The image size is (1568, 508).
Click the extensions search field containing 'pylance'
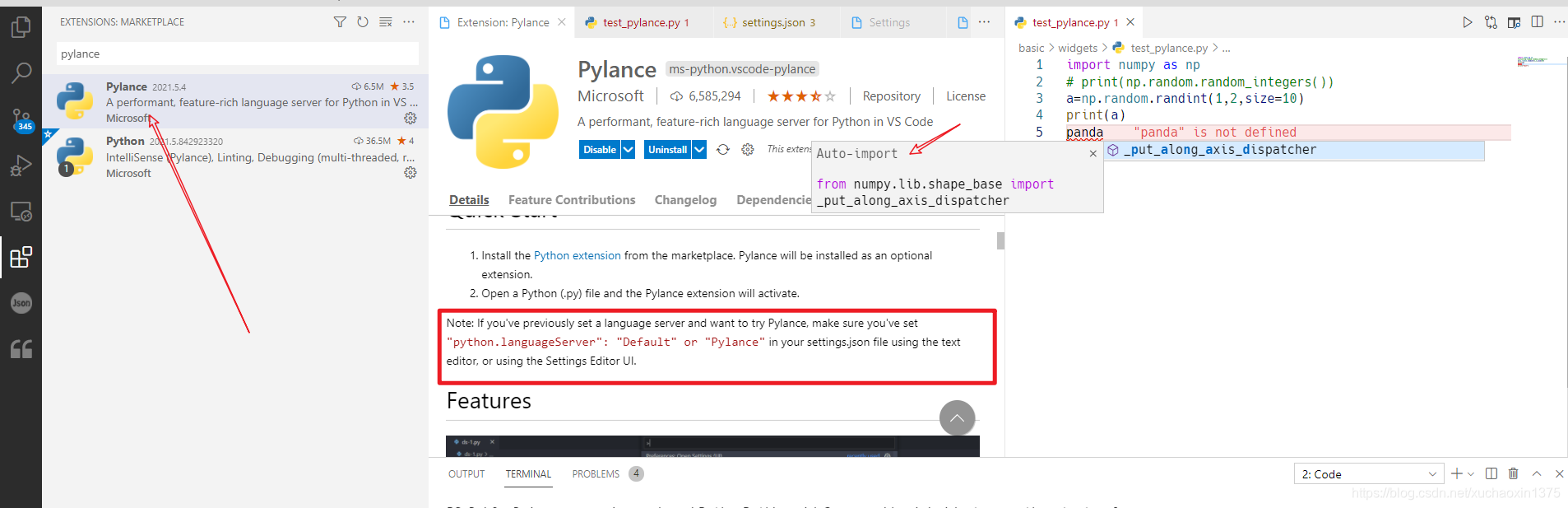238,54
